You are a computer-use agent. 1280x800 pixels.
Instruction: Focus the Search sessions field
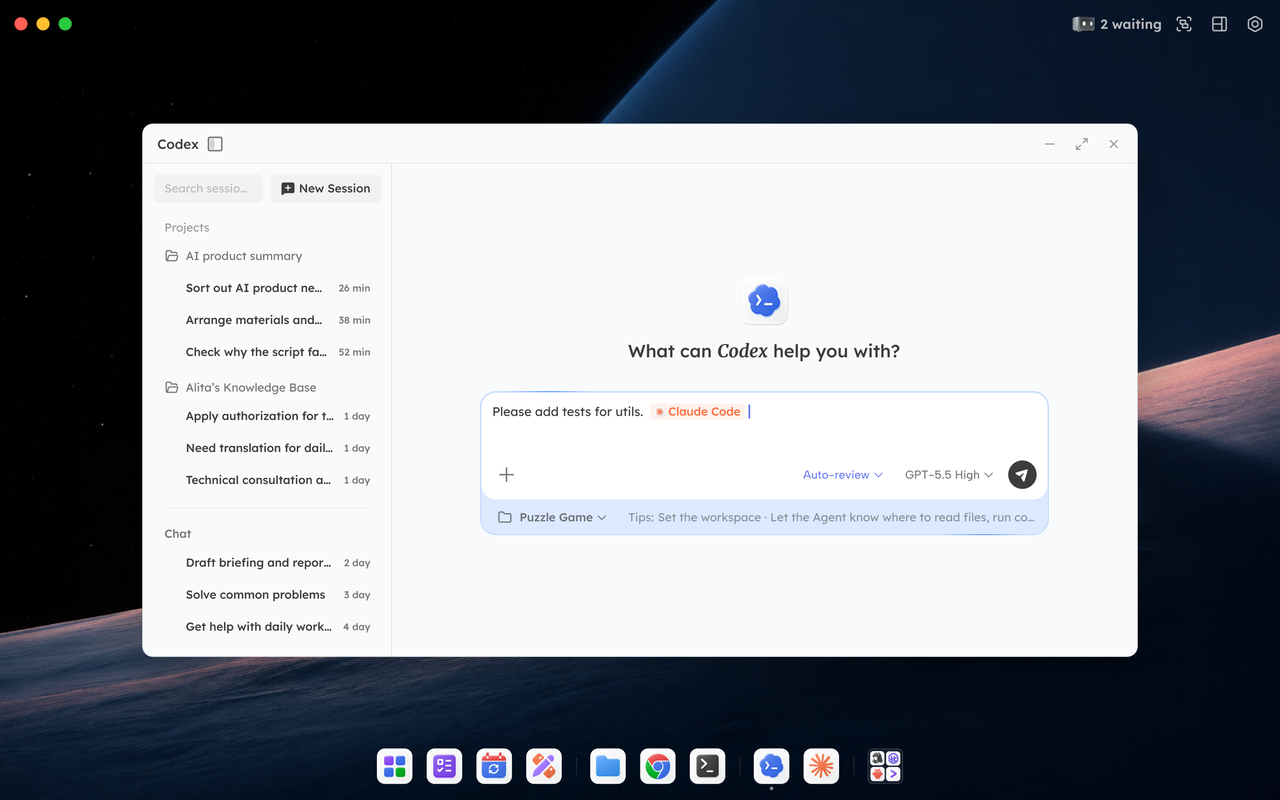(x=208, y=188)
